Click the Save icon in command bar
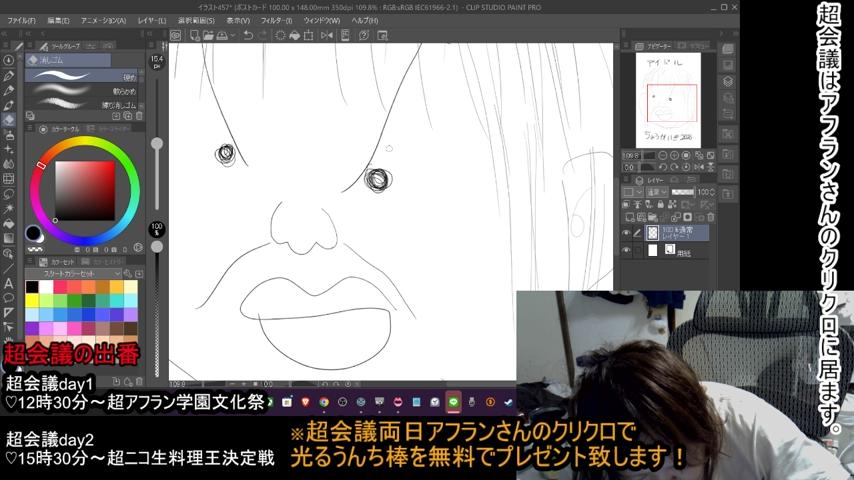The width and height of the screenshot is (854, 480). [222, 35]
